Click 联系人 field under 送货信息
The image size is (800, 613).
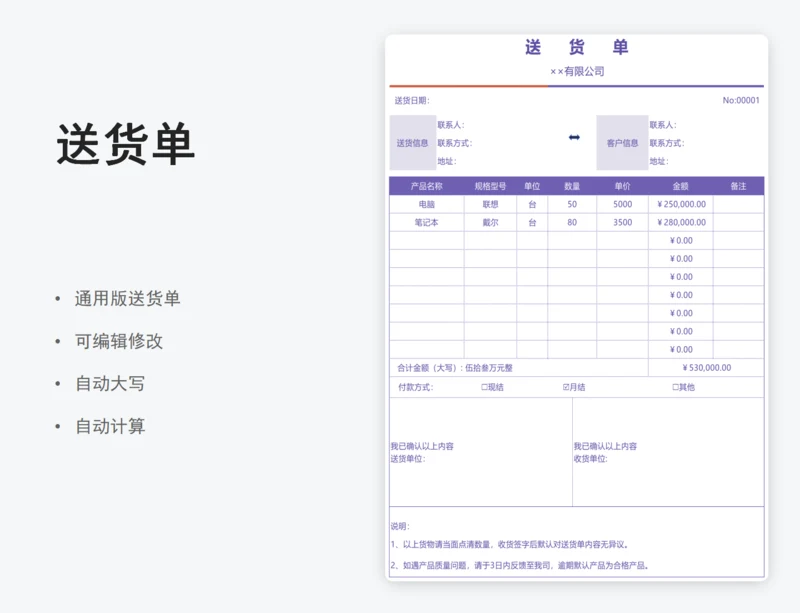[x=451, y=125]
